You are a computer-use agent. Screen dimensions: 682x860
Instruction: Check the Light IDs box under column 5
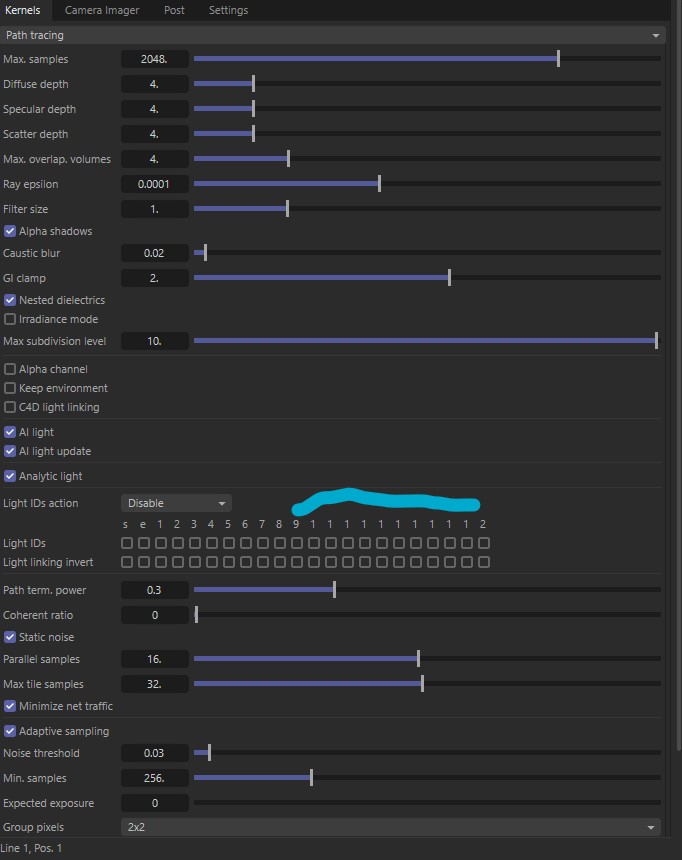click(229, 543)
